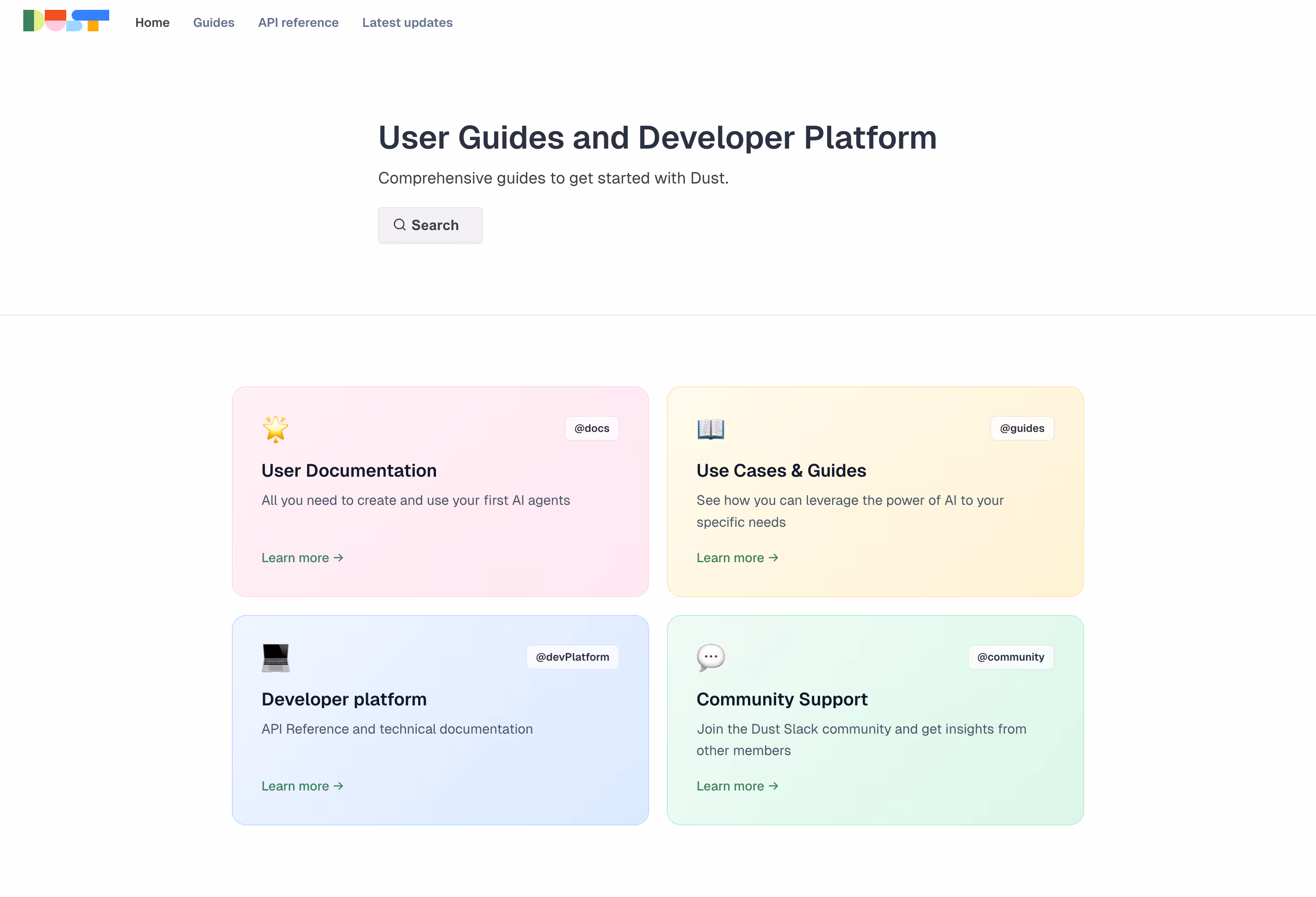This screenshot has width=1316, height=897.
Task: Click the magnifying glass in the Search button
Action: coord(399,225)
